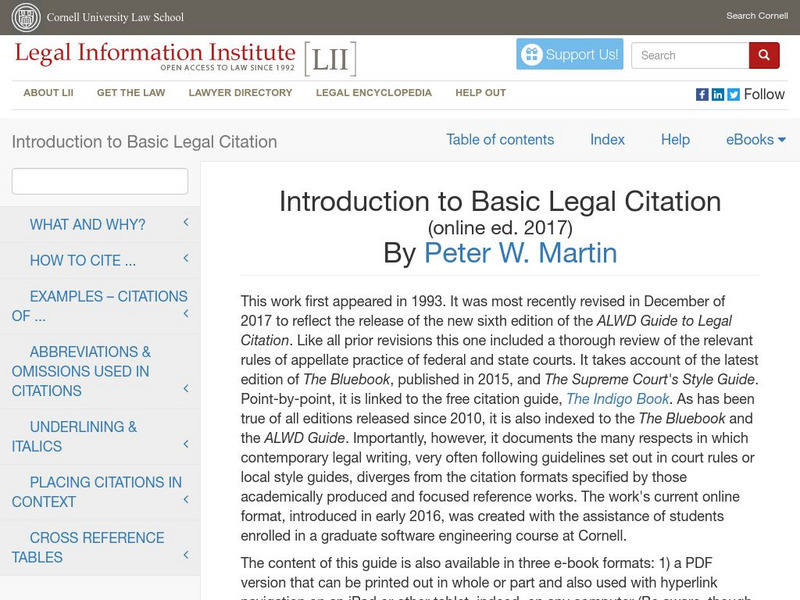The width and height of the screenshot is (800, 600).
Task: Open the About LII menu
Action: [48, 93]
